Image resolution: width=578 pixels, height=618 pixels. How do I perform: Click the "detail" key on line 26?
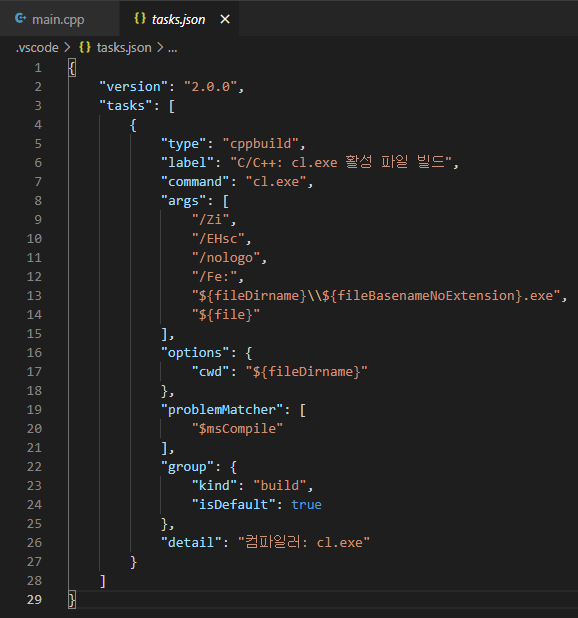[x=192, y=542]
